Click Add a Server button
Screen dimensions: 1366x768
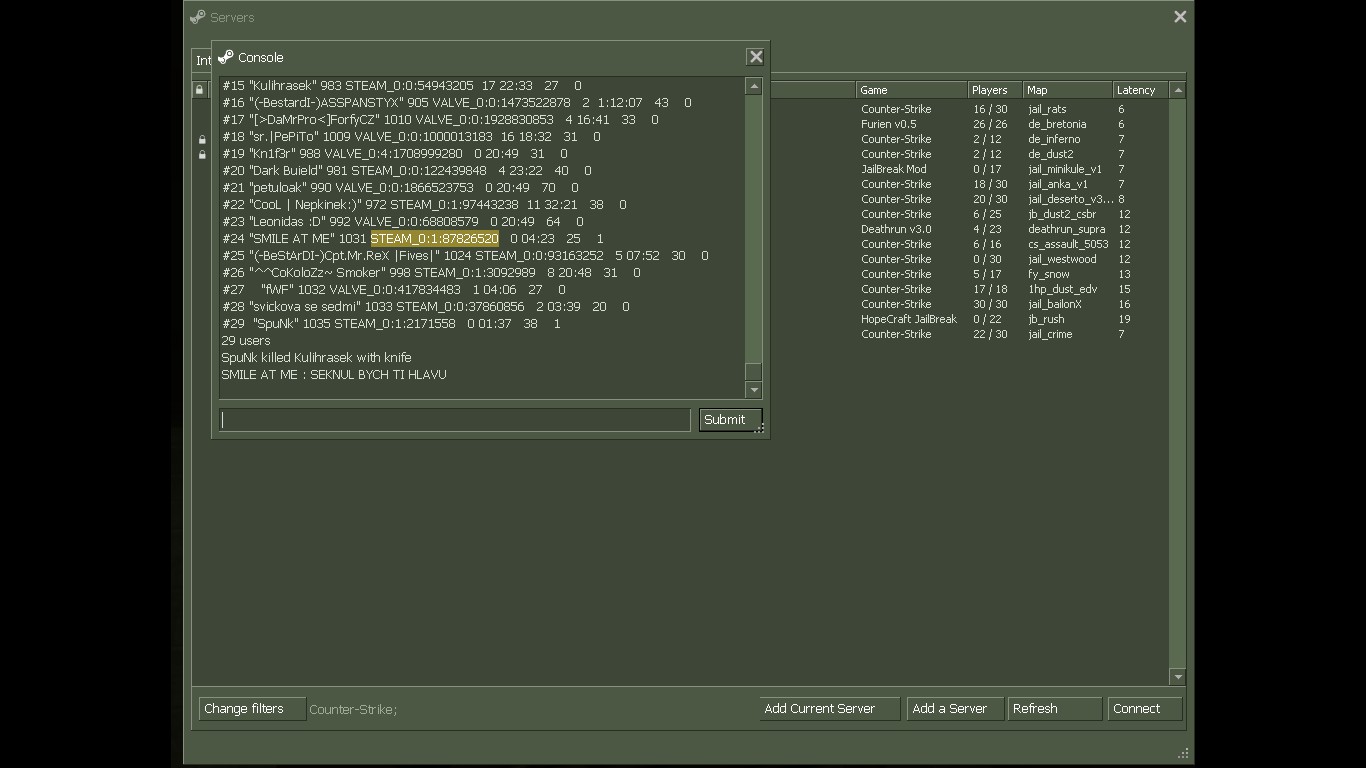[955, 709]
